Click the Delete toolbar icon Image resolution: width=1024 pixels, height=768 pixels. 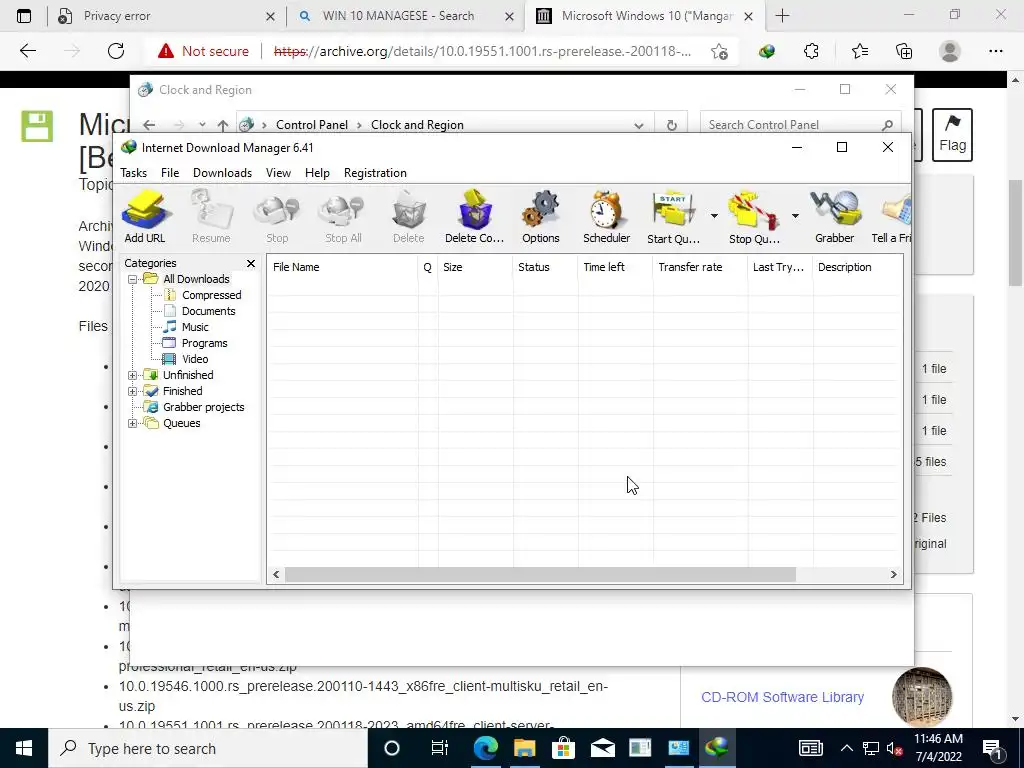pyautogui.click(x=409, y=217)
